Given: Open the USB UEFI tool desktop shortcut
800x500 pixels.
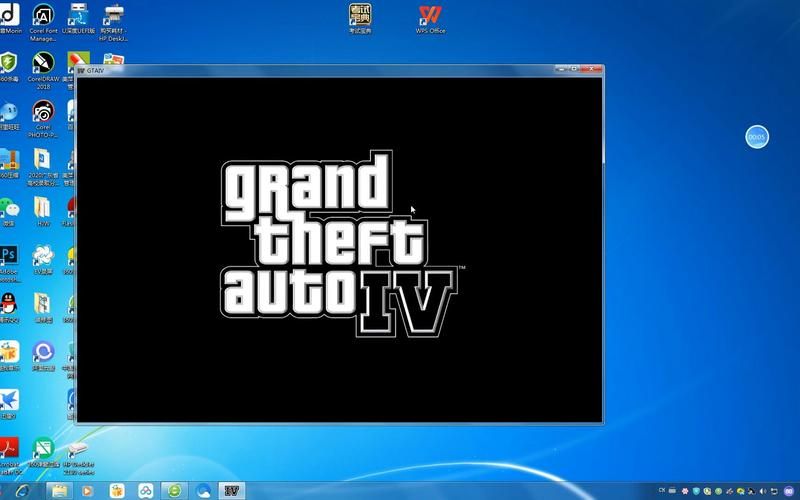Looking at the screenshot, I should point(78,18).
